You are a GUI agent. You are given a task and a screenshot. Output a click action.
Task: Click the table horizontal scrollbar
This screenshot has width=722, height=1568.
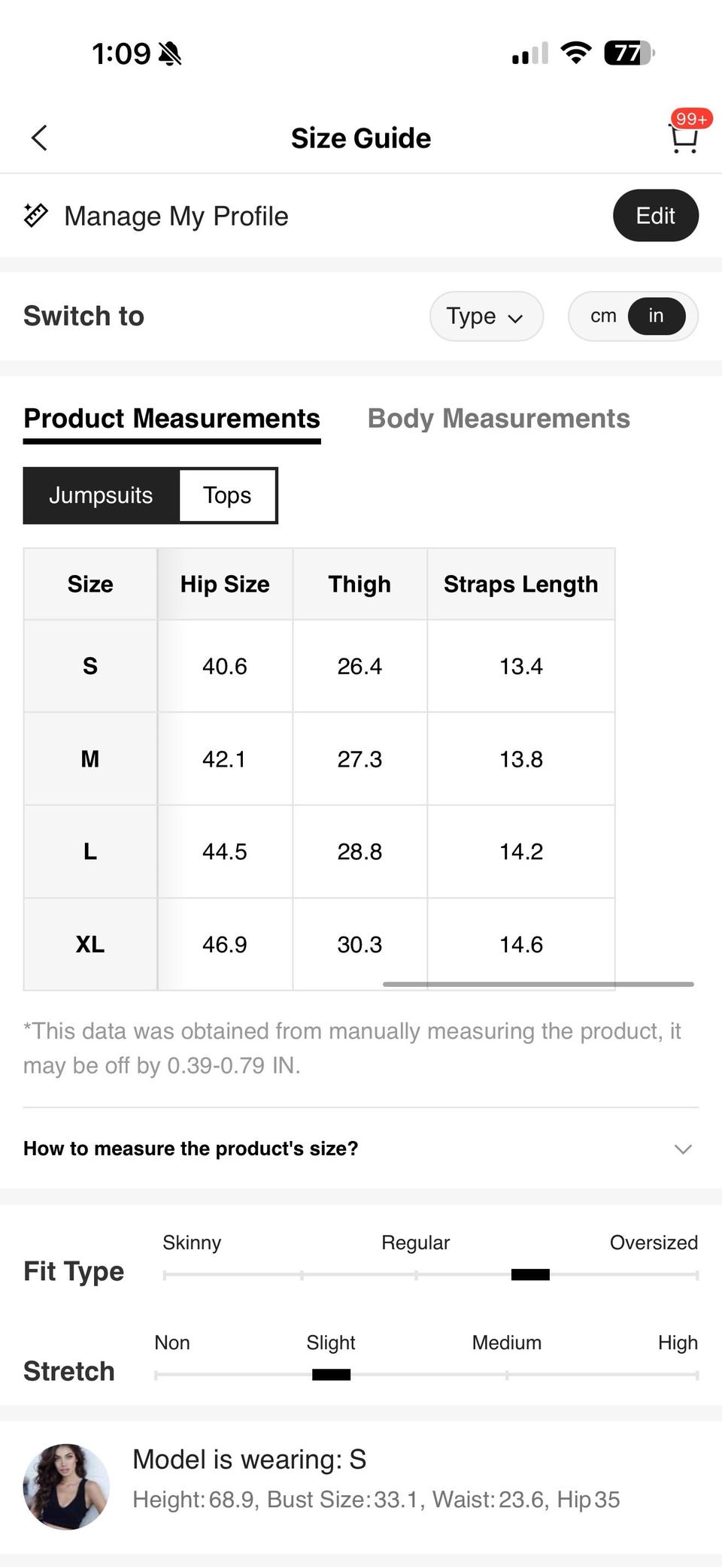(538, 984)
